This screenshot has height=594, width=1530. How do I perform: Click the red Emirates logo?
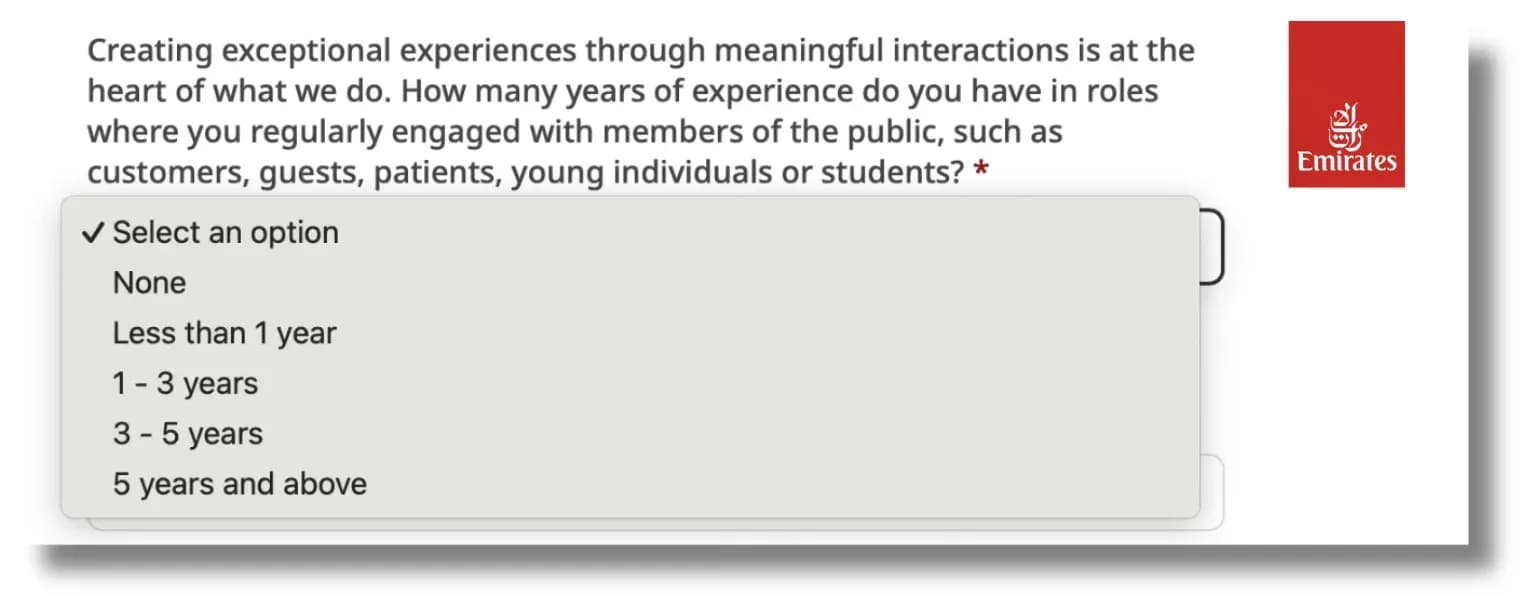[1346, 104]
